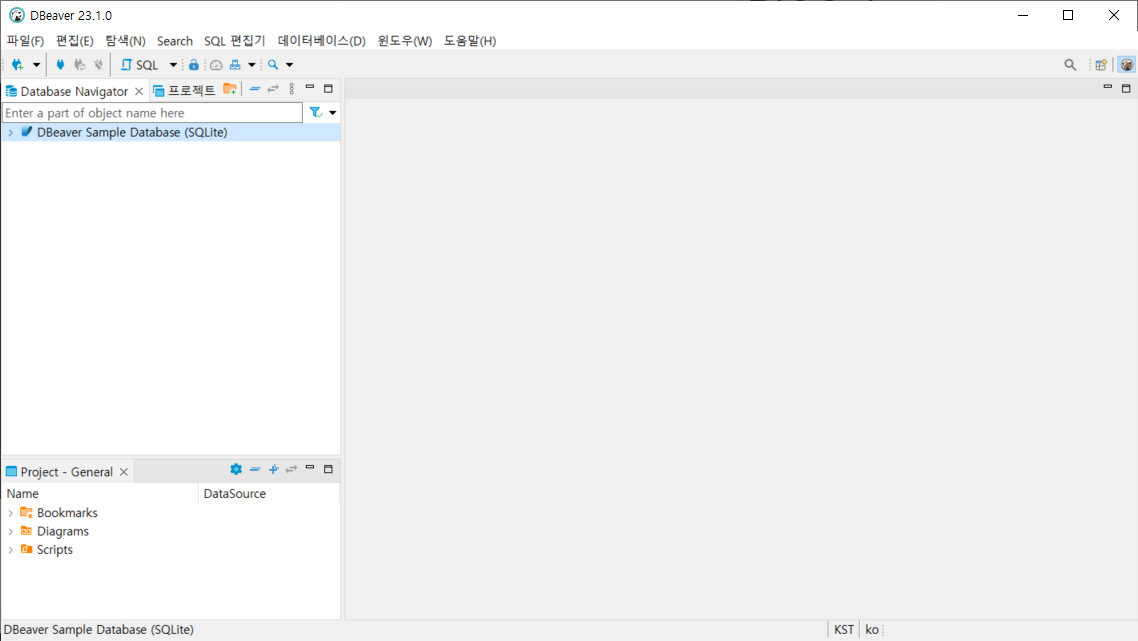The height and width of the screenshot is (641, 1138).
Task: Switch to the 프로젝트 tab
Action: (x=184, y=91)
